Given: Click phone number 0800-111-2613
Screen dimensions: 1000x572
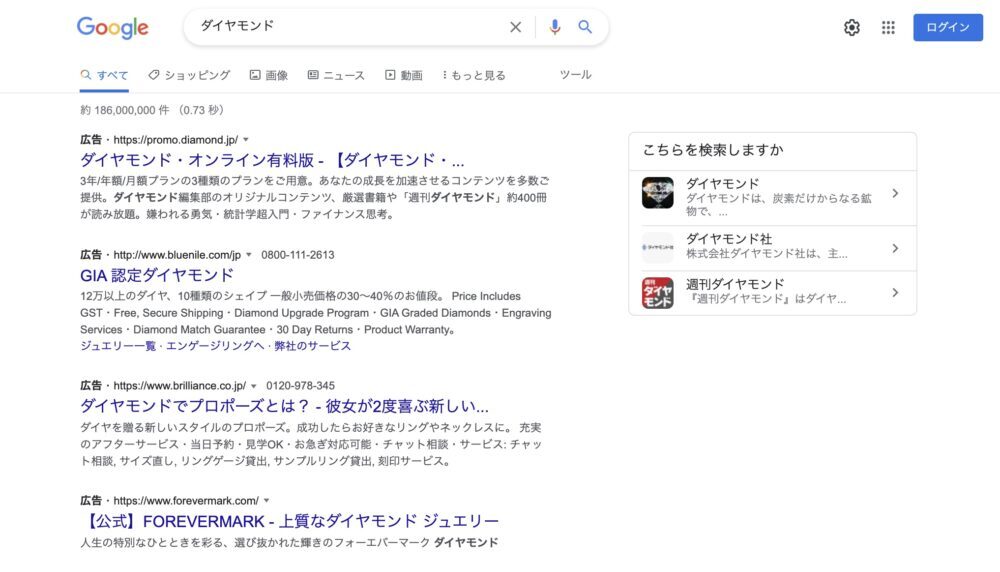Looking at the screenshot, I should tap(298, 255).
